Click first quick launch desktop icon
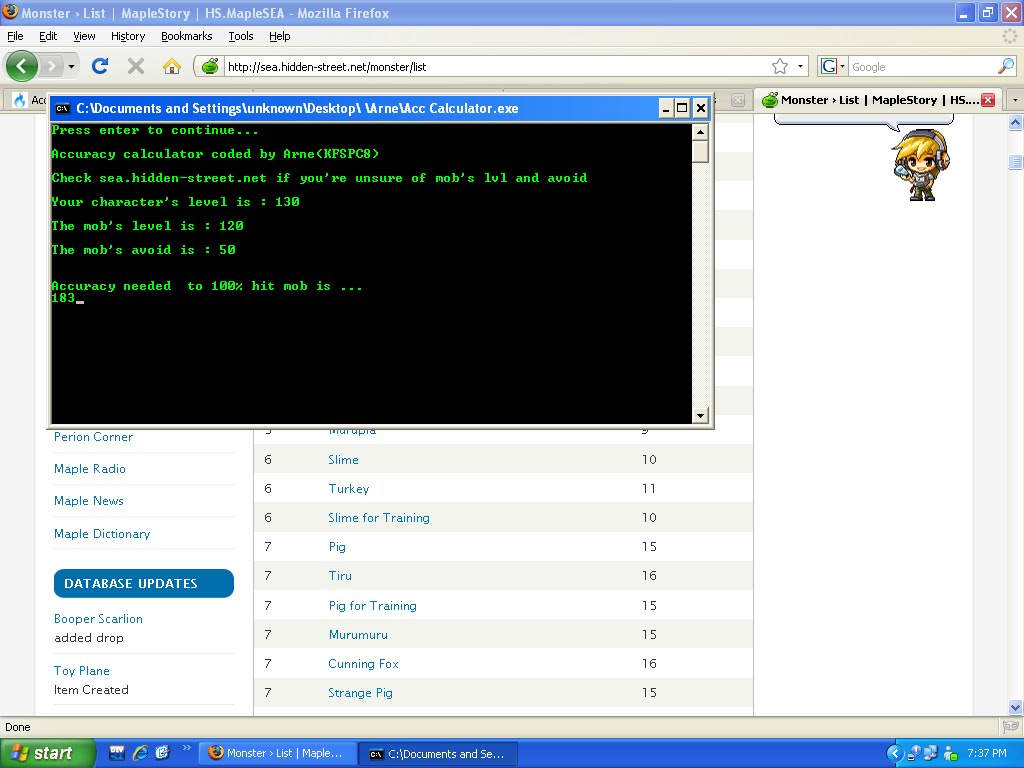Screen dimensions: 1024x768 [117, 753]
